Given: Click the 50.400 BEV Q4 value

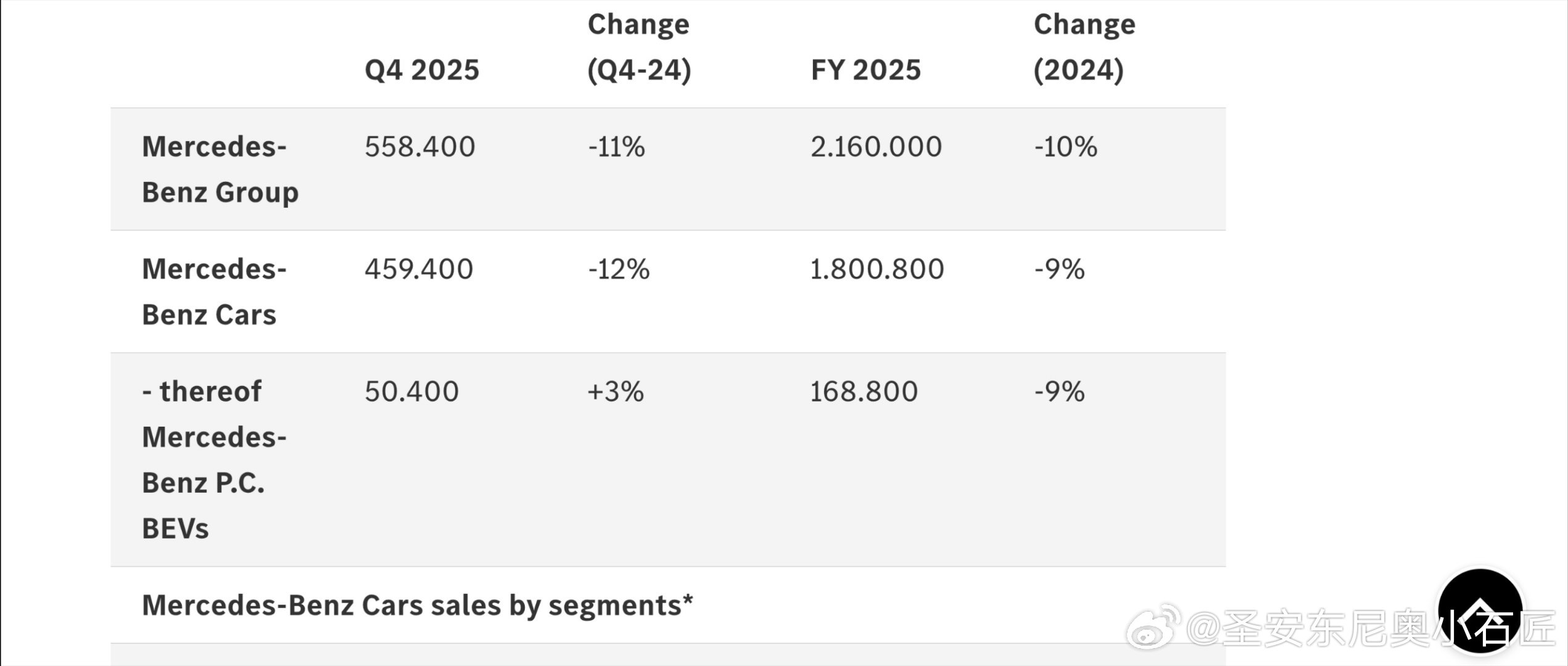Looking at the screenshot, I should [411, 392].
